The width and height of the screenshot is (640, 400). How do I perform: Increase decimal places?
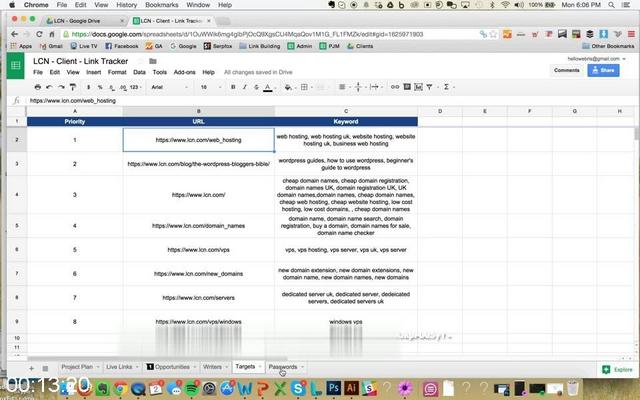point(123,87)
